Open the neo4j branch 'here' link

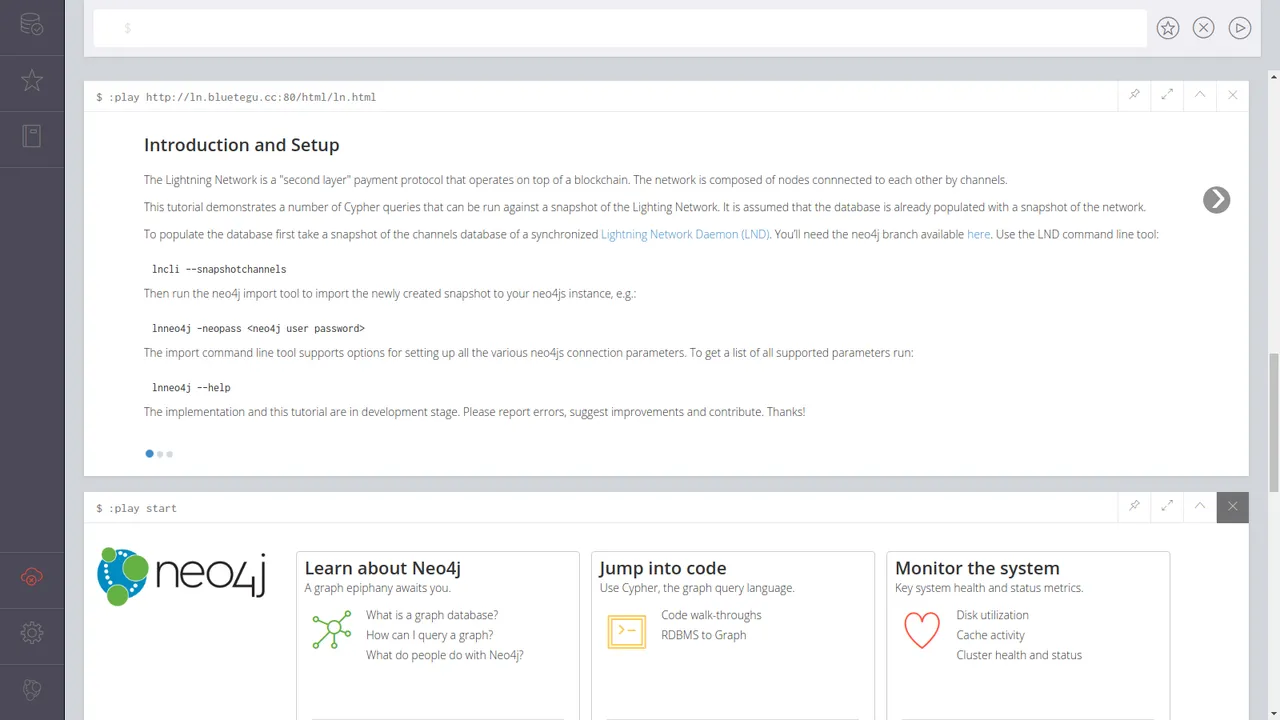point(978,234)
